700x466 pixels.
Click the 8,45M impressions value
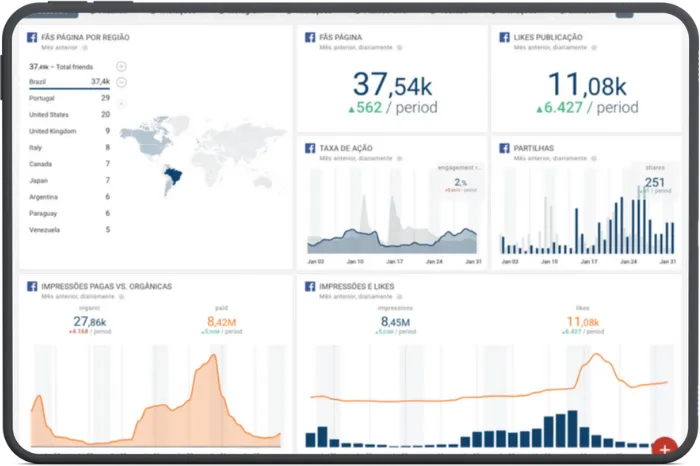396,321
